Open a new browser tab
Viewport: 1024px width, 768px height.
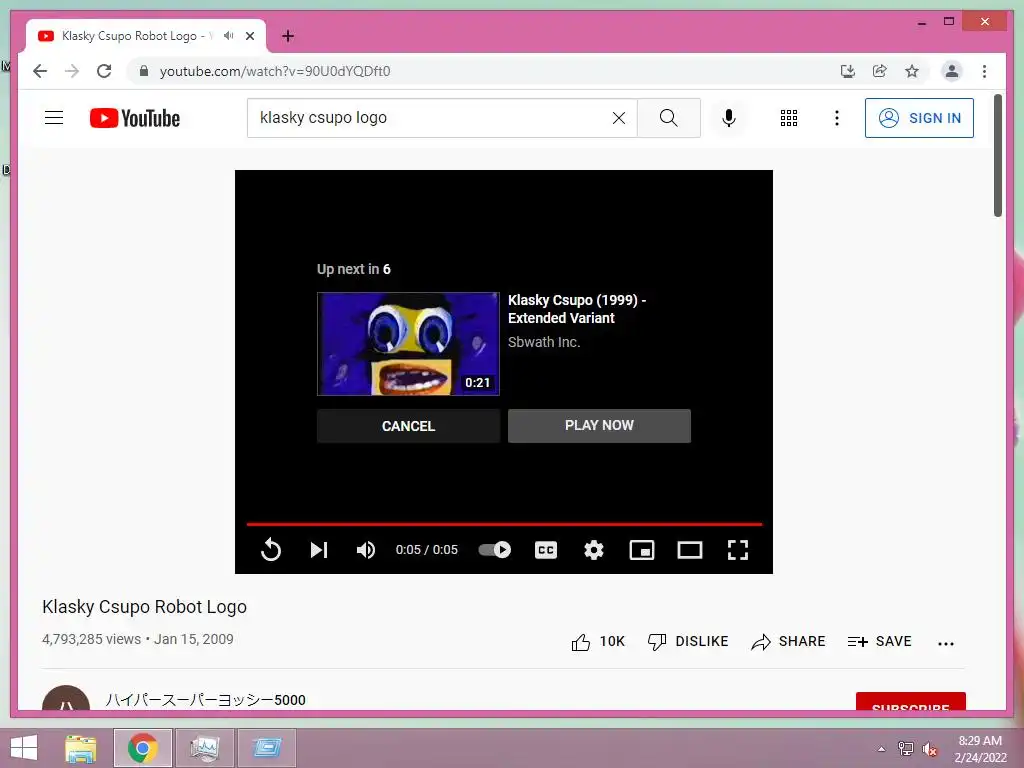tap(288, 36)
